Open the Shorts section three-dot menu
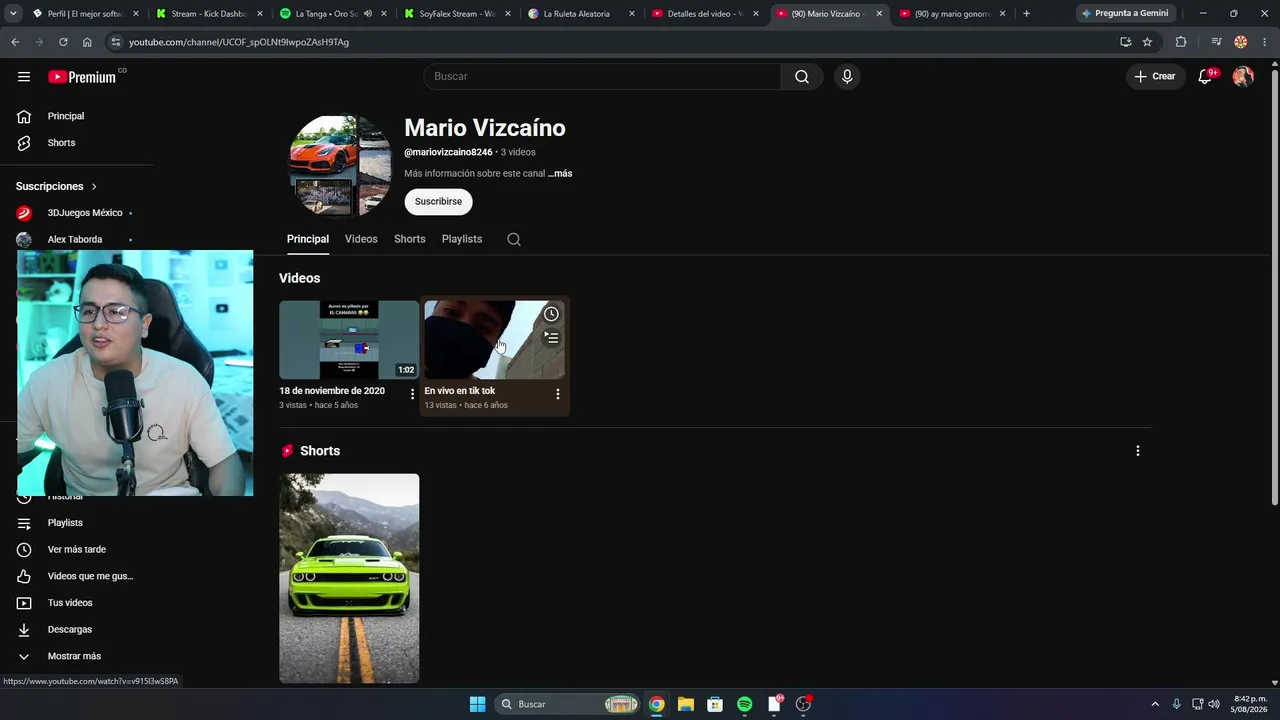This screenshot has height=720, width=1280. coord(1137,451)
